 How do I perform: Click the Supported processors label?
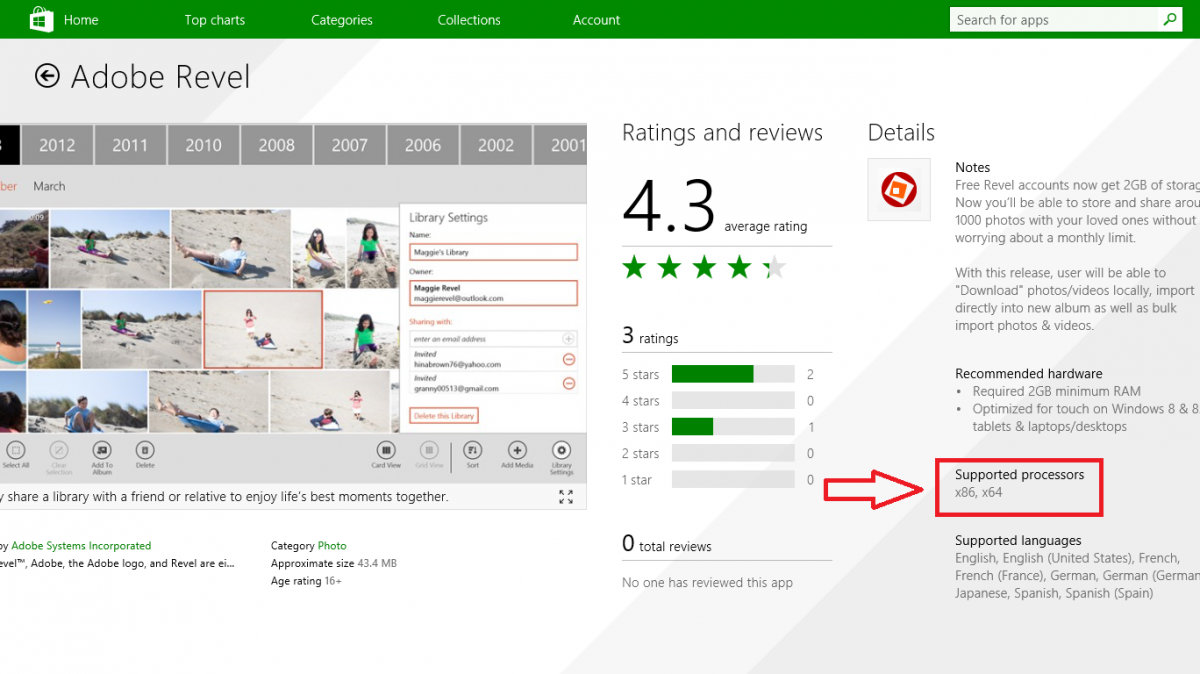coord(1019,474)
